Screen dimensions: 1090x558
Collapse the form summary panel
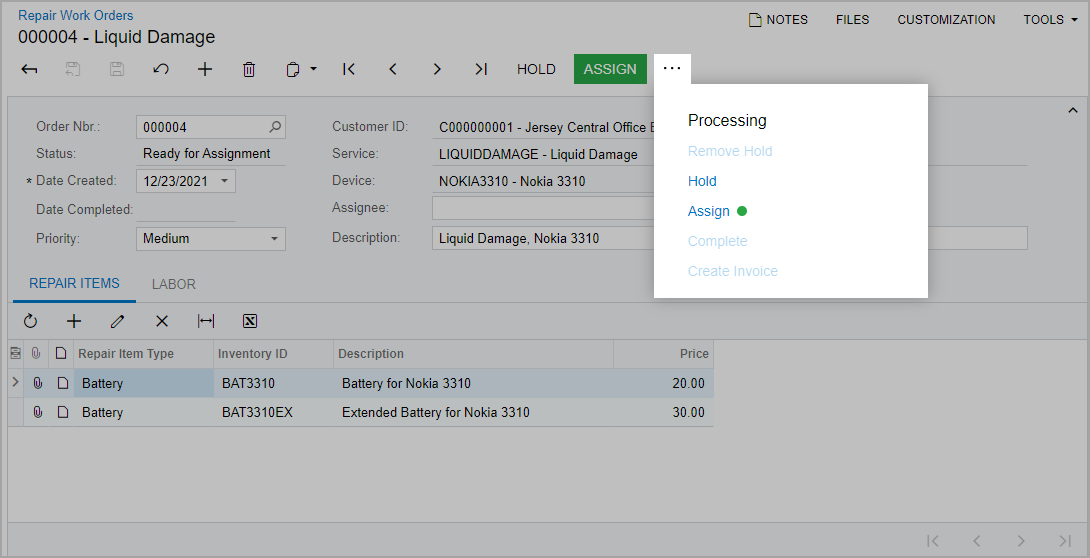(1073, 110)
